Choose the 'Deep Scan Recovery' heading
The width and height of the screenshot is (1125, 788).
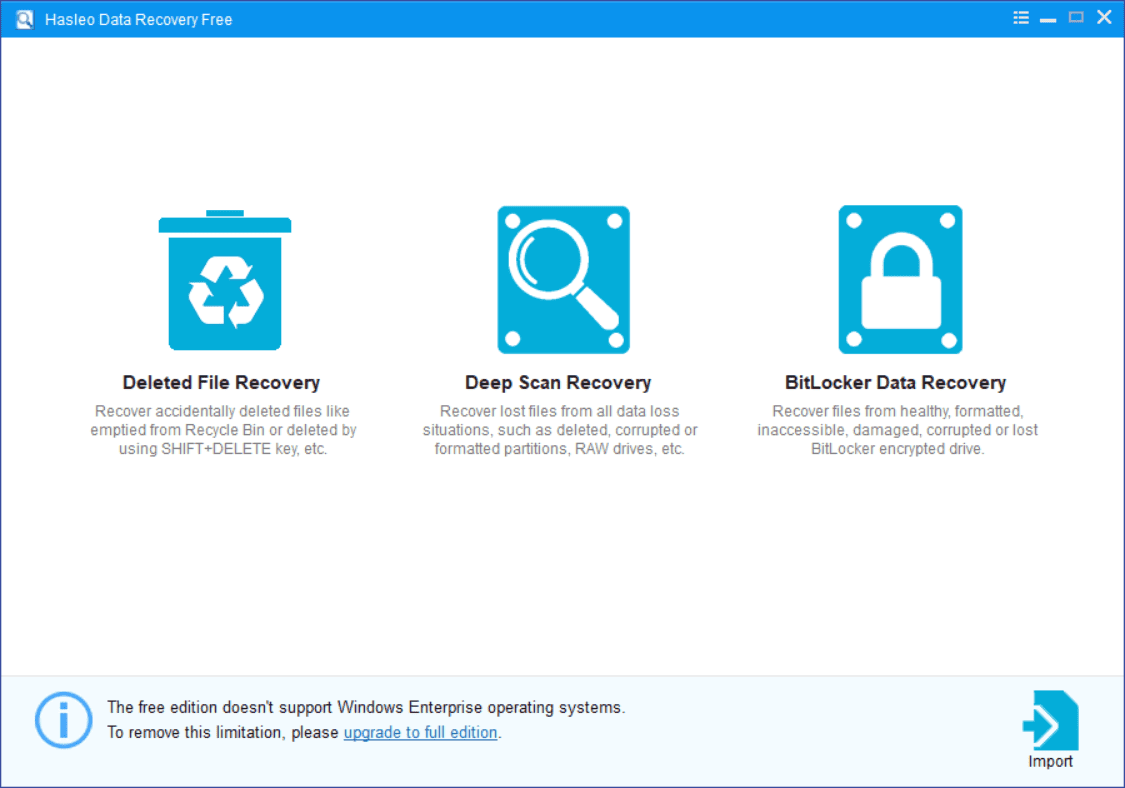(558, 383)
